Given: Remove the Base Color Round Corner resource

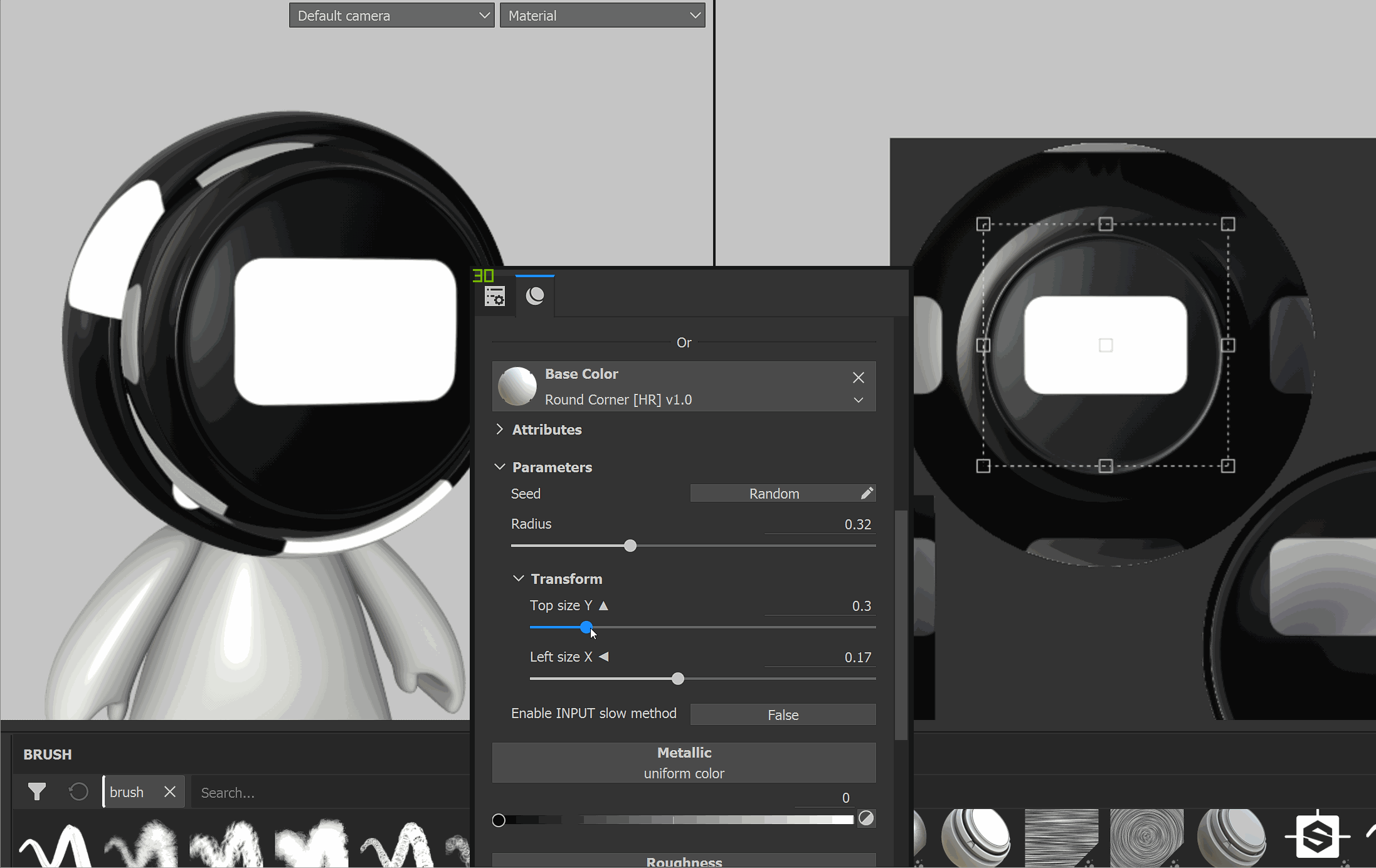Looking at the screenshot, I should click(858, 377).
